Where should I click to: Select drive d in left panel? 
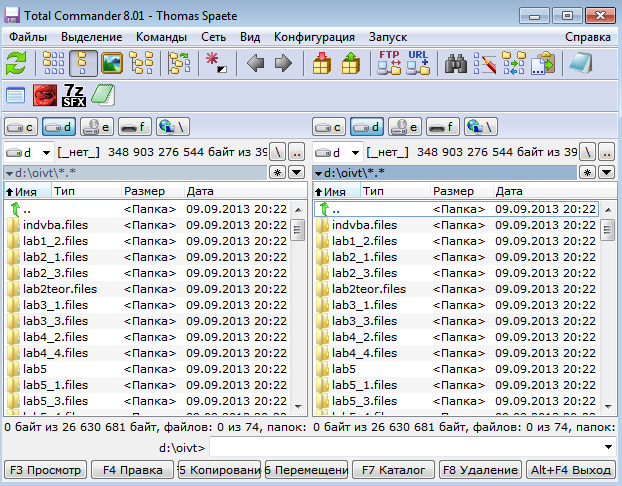[59, 127]
